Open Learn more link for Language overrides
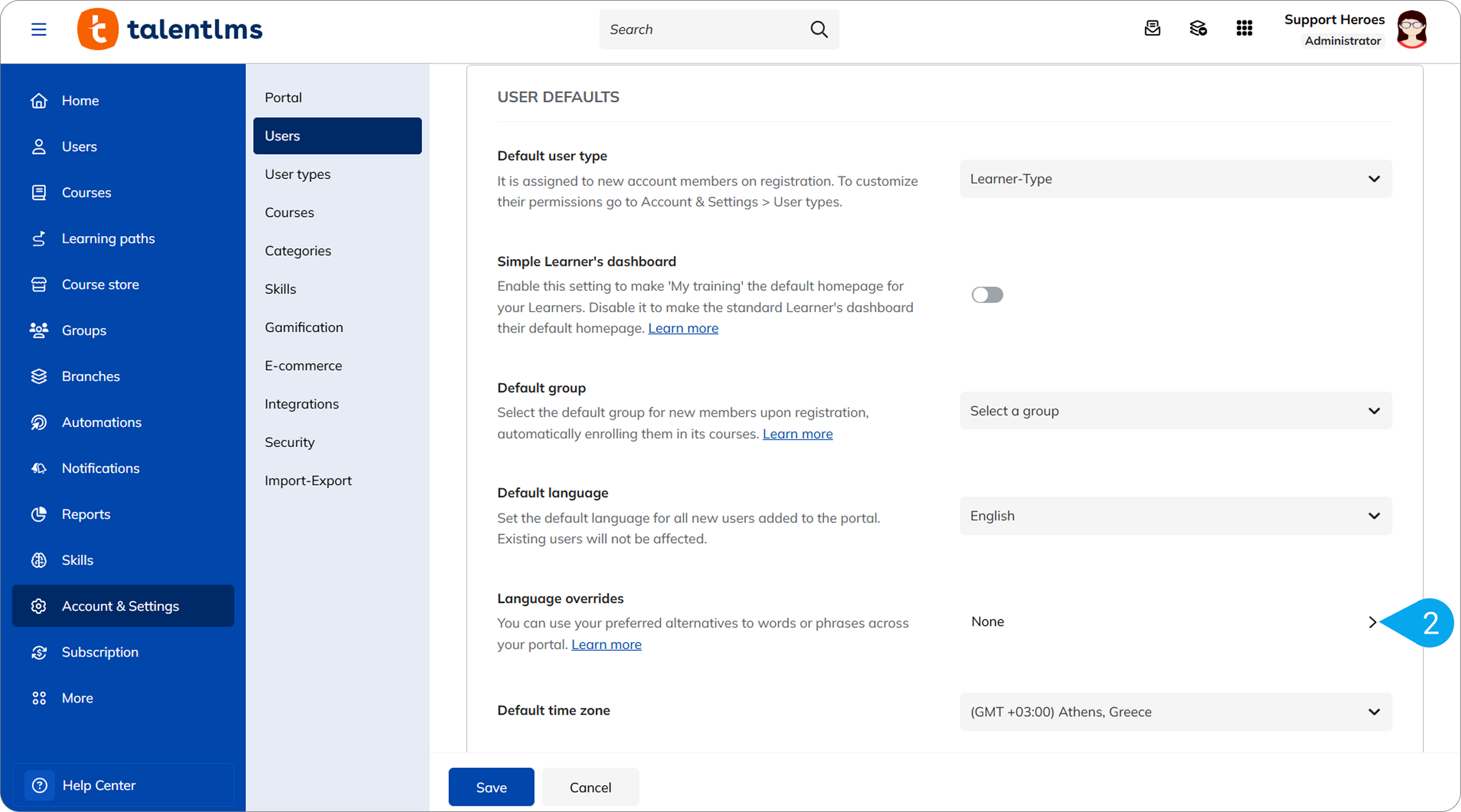 (x=606, y=644)
